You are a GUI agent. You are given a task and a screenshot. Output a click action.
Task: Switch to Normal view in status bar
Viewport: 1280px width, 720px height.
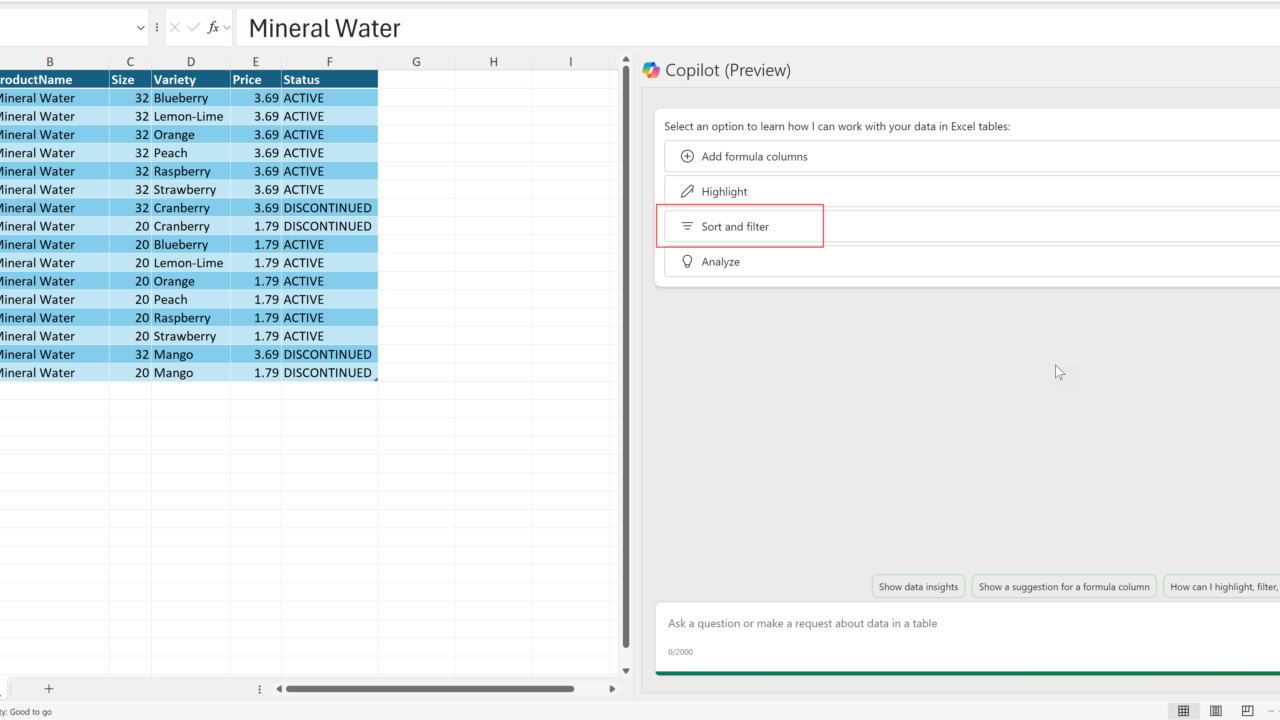(1183, 711)
